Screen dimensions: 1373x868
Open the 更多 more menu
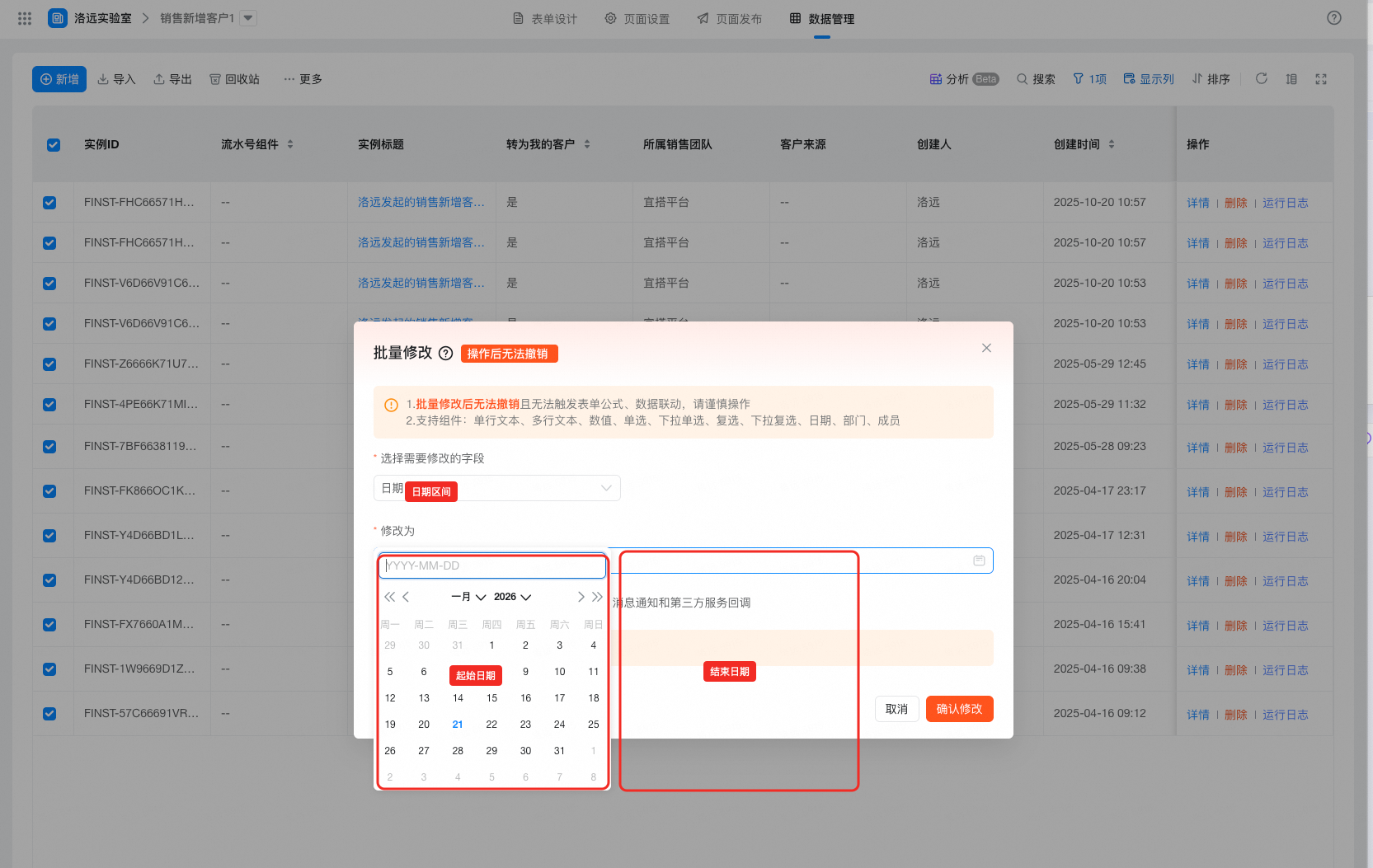click(303, 79)
